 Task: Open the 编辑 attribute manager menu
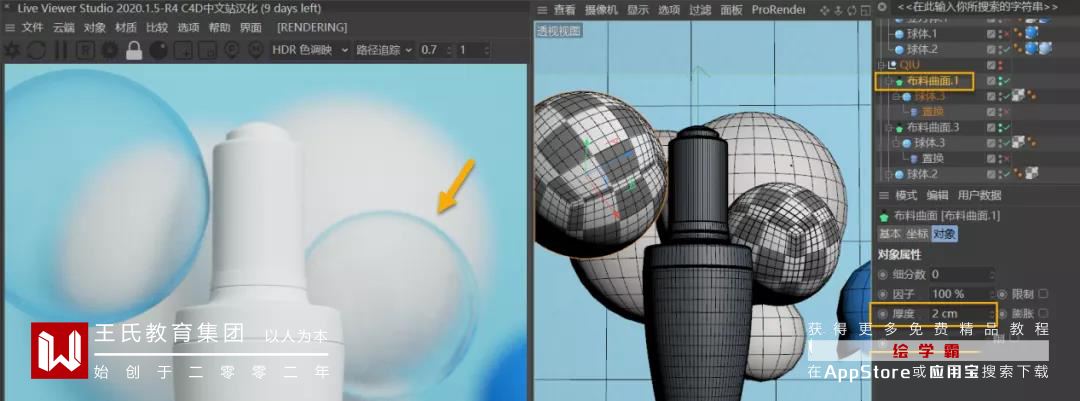(937, 196)
